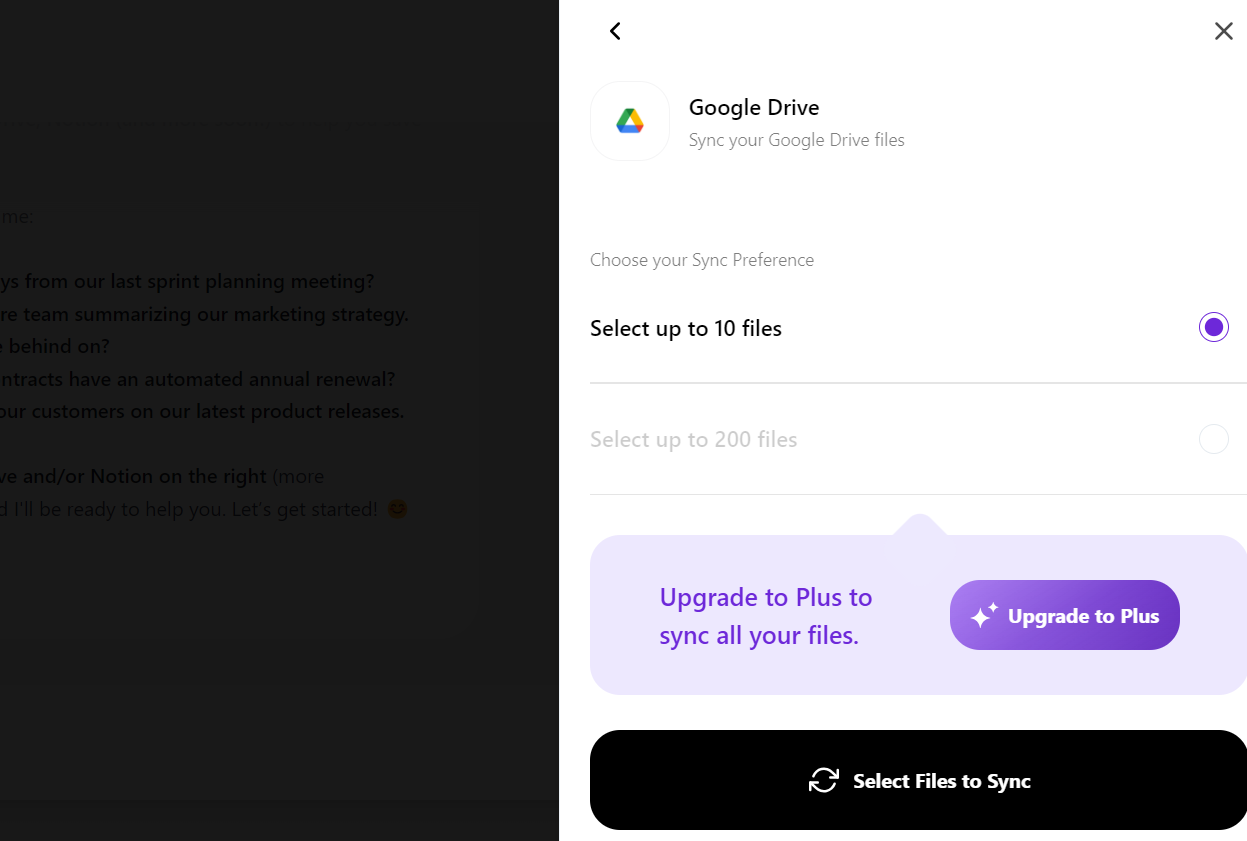
Task: Click dimmed "sprint planning meeting" line
Action: [187, 282]
